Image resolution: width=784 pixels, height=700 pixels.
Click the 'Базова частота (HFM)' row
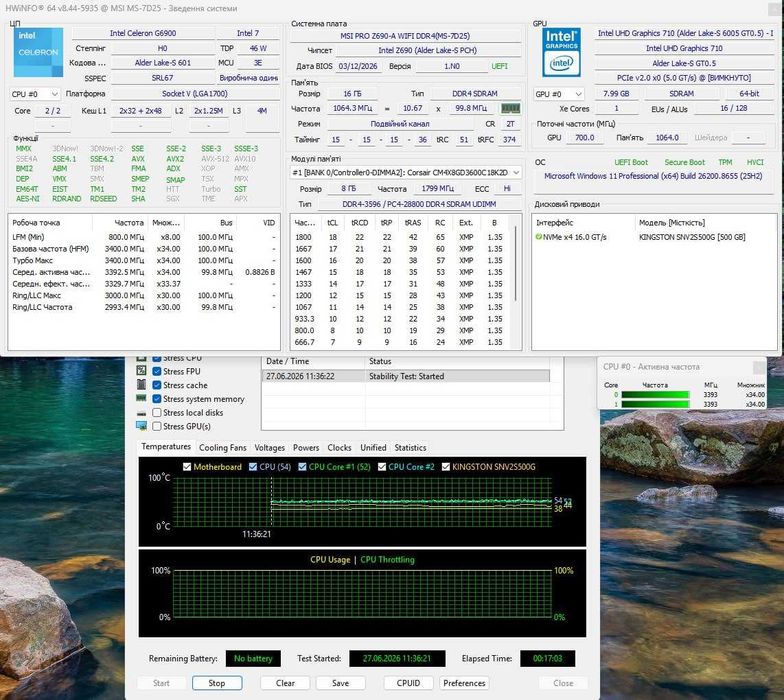[x=144, y=248]
